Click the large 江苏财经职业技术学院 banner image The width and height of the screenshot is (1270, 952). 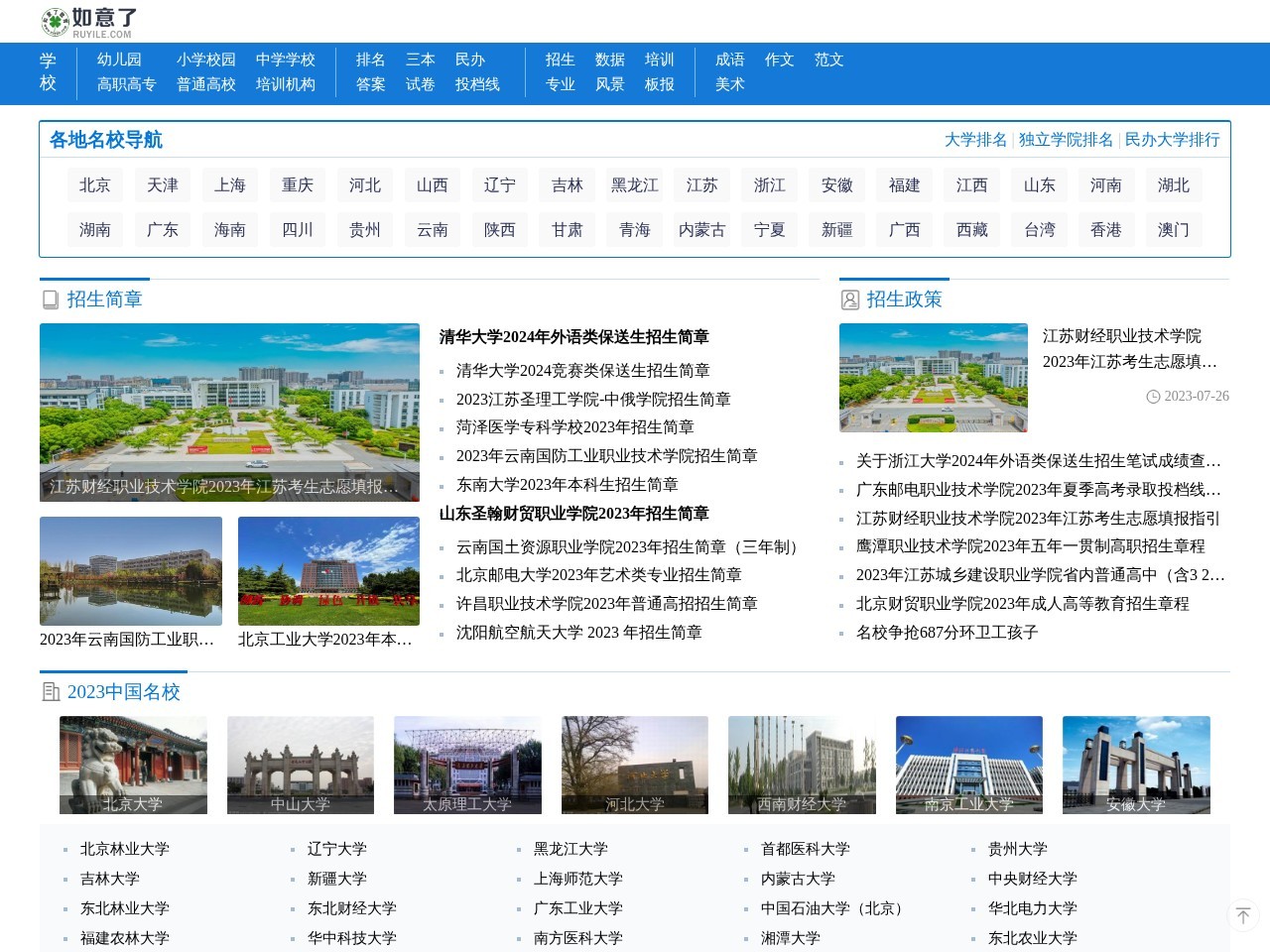[229, 412]
